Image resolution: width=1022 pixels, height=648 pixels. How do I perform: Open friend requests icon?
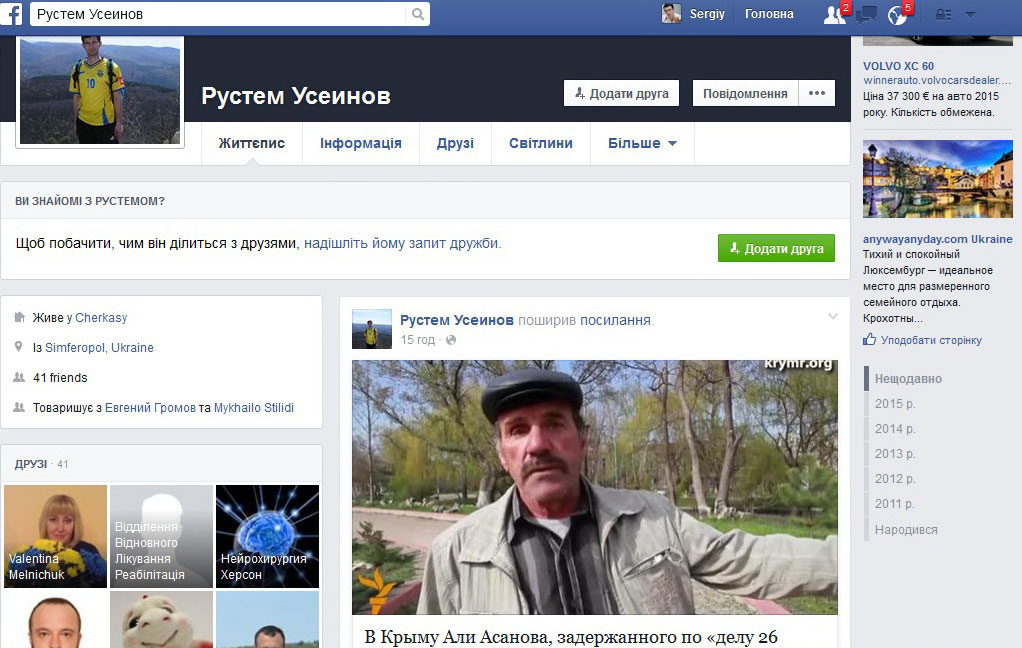(x=833, y=14)
